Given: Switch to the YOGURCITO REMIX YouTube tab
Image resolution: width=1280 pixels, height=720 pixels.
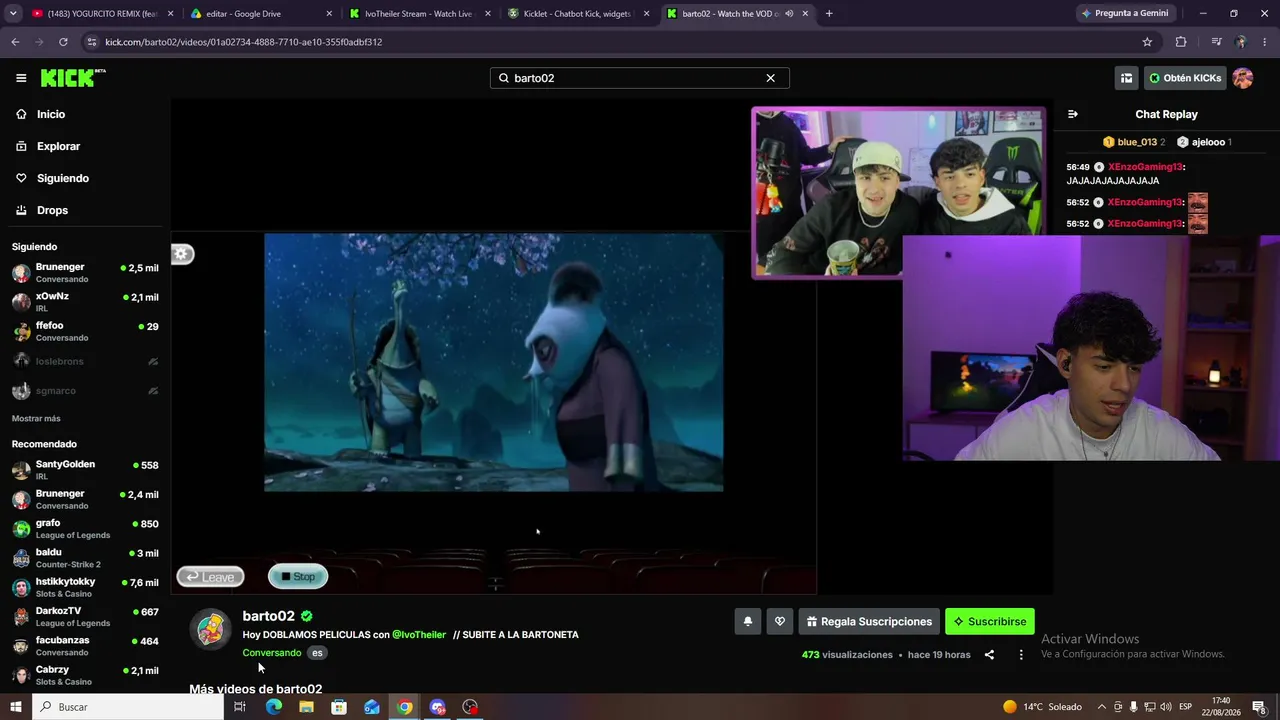Looking at the screenshot, I should click(101, 14).
